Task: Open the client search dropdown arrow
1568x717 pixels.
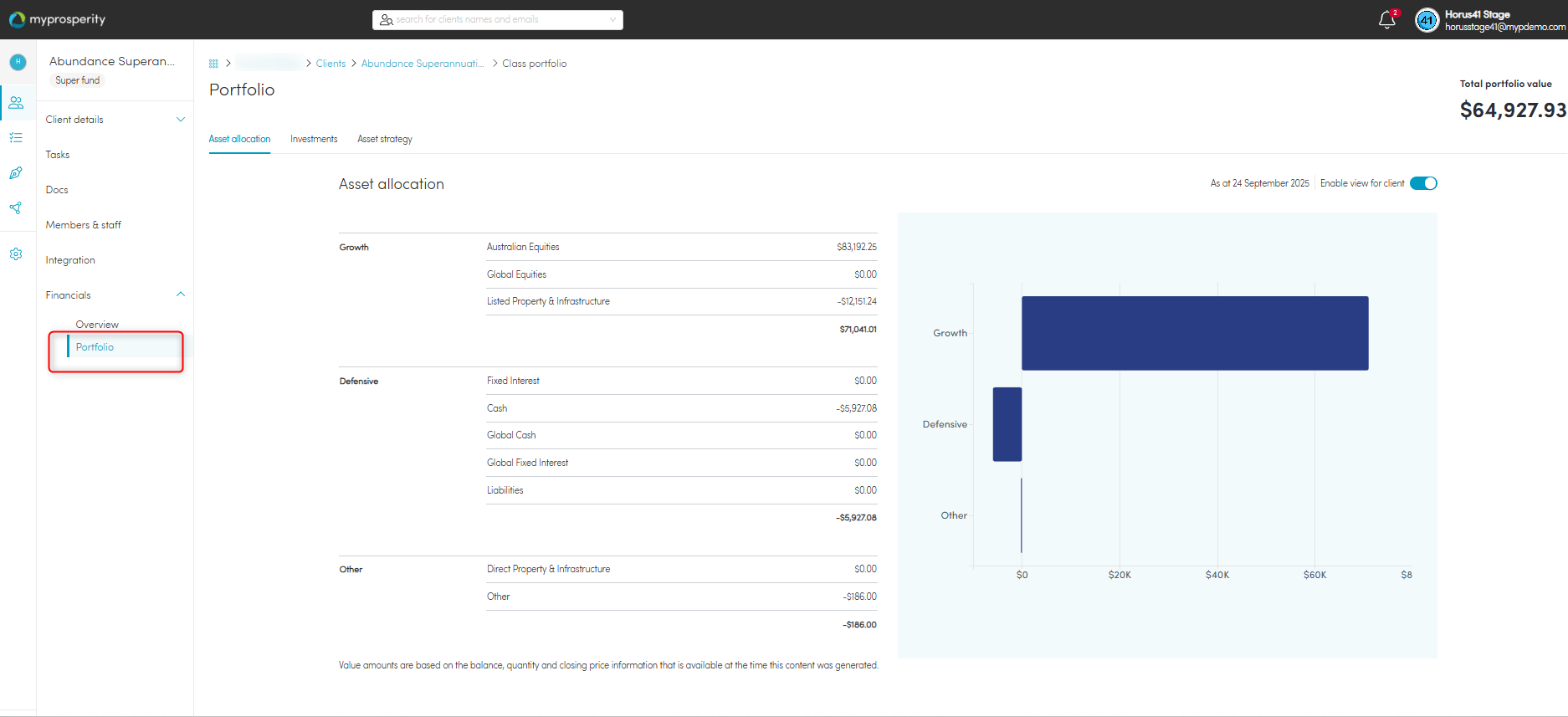Action: click(612, 19)
